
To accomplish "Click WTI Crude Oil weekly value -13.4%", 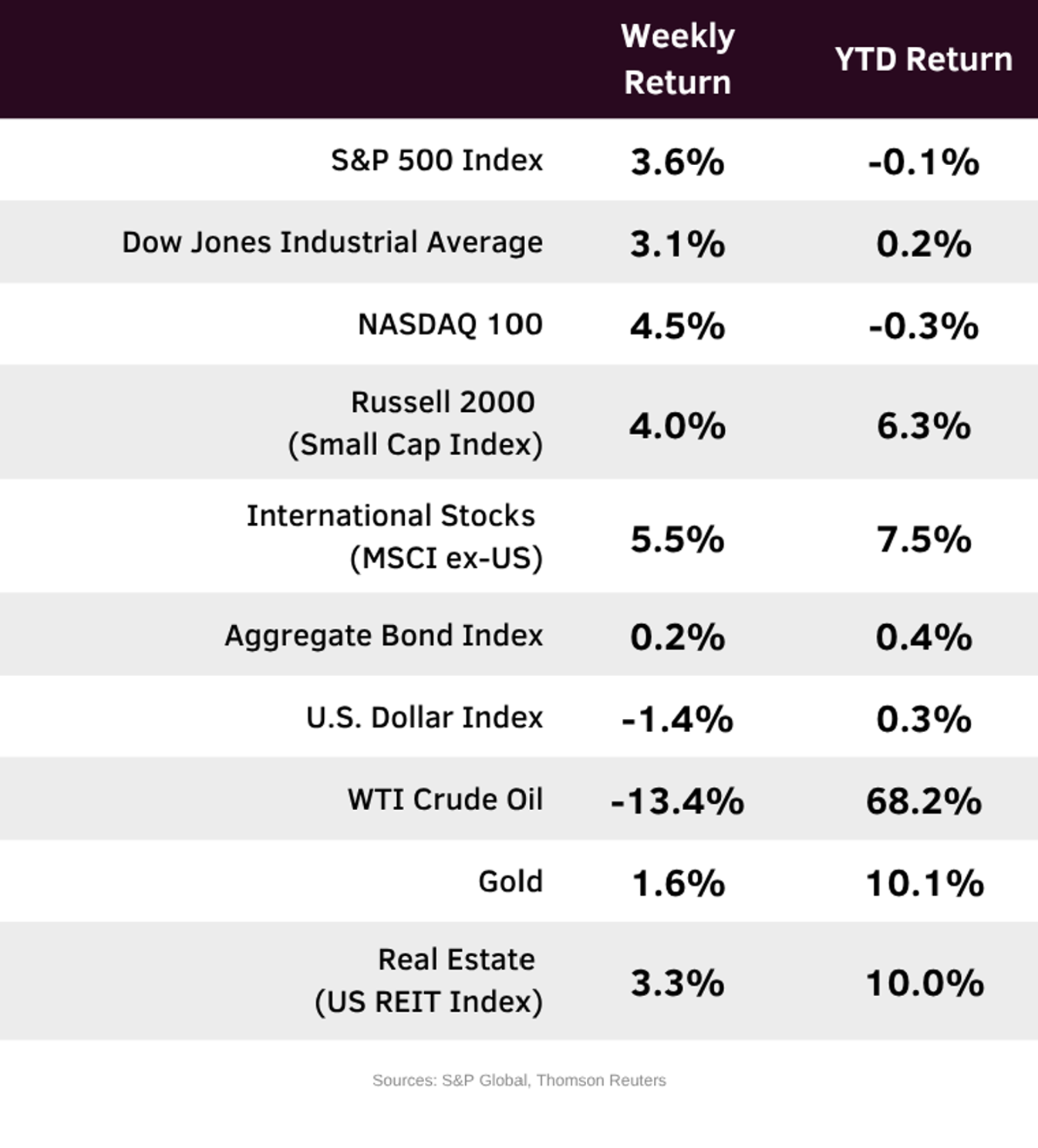I will click(677, 801).
